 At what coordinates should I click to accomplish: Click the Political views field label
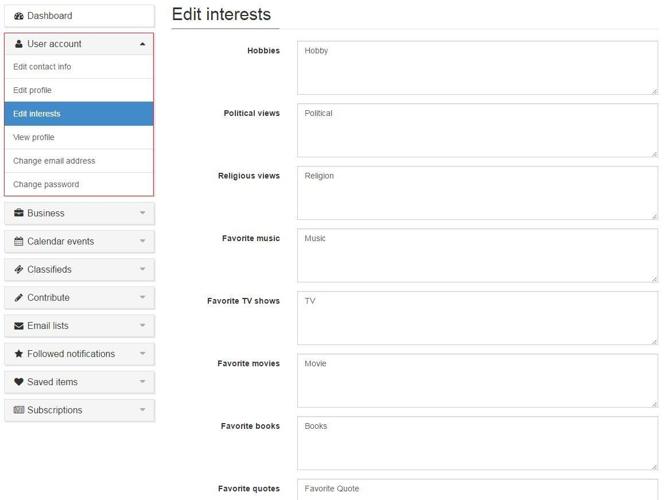coord(251,113)
